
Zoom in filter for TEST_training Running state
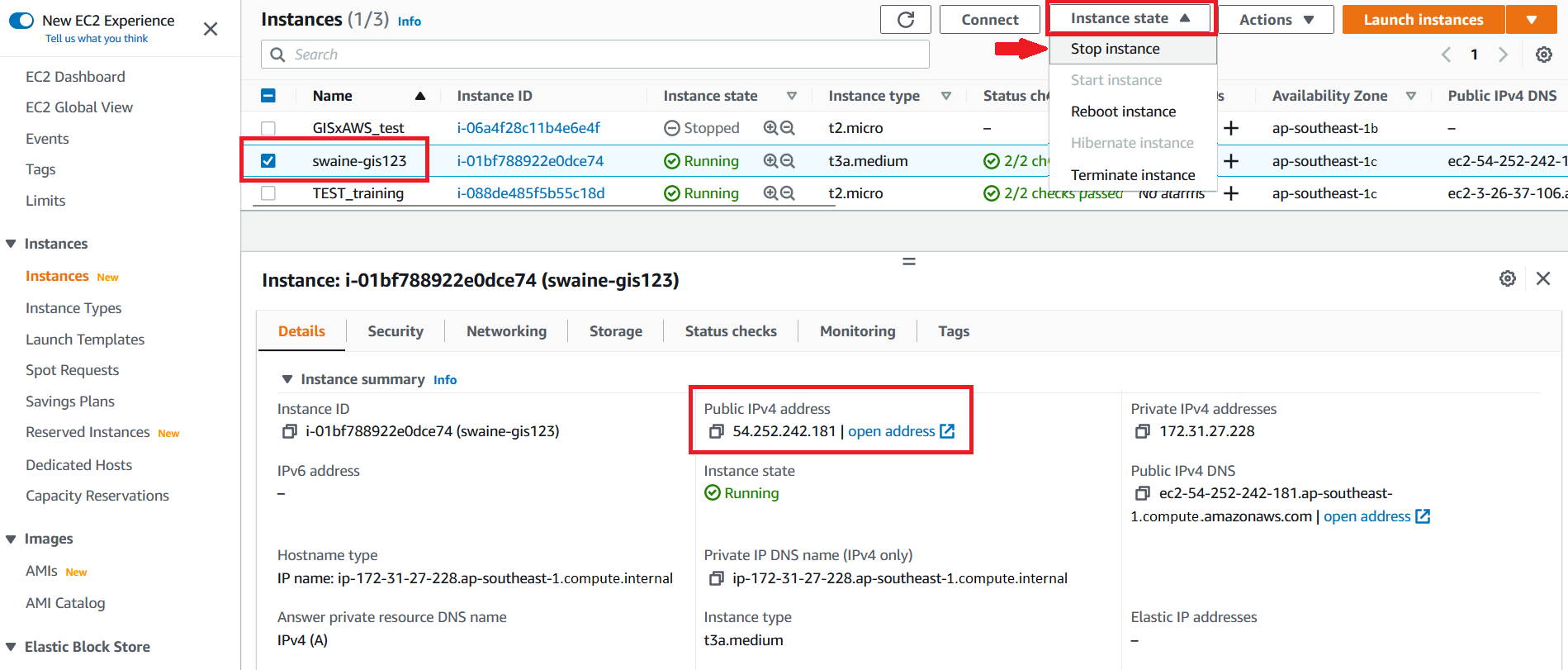click(x=770, y=193)
